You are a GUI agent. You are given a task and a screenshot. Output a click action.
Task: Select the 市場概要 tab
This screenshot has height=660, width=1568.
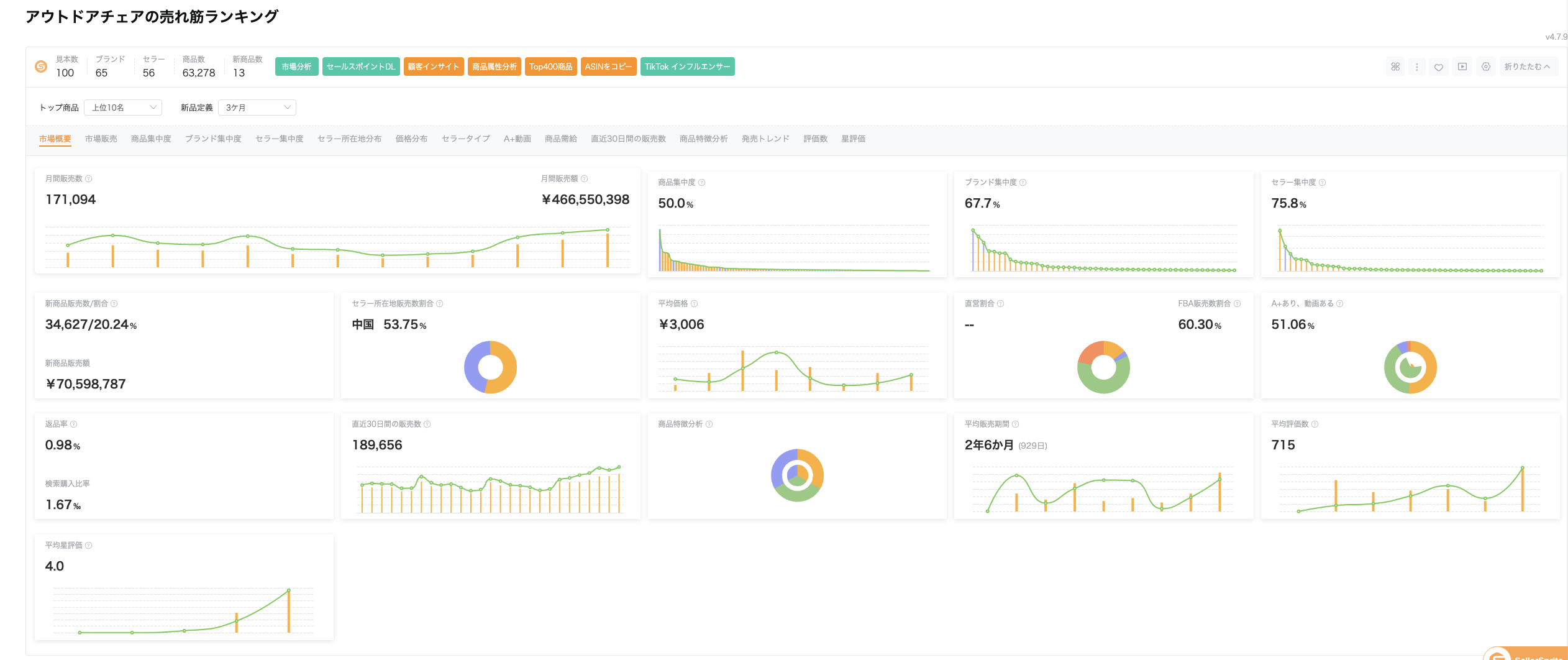point(55,139)
